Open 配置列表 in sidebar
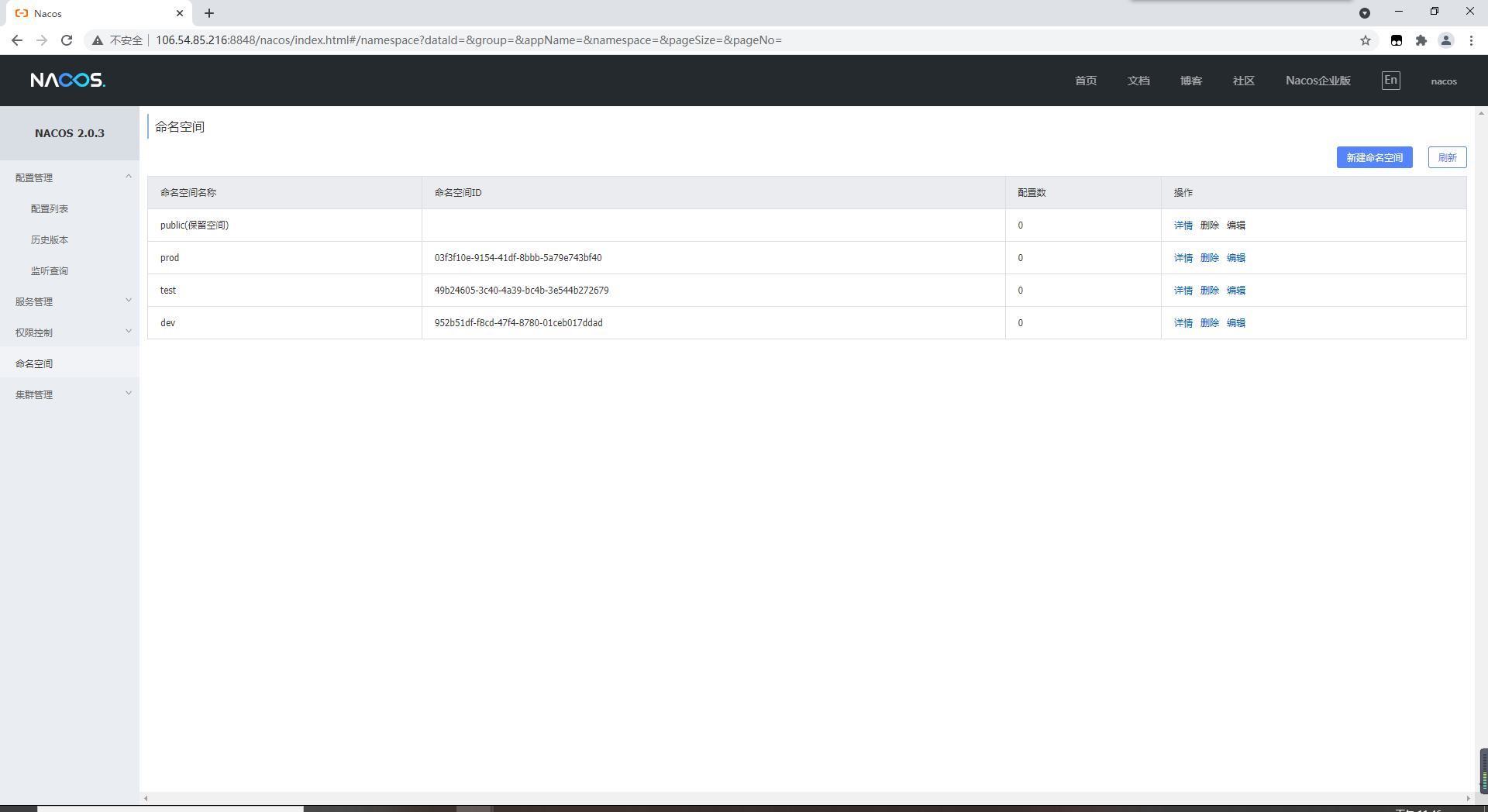The height and width of the screenshot is (812, 1488). pos(50,209)
